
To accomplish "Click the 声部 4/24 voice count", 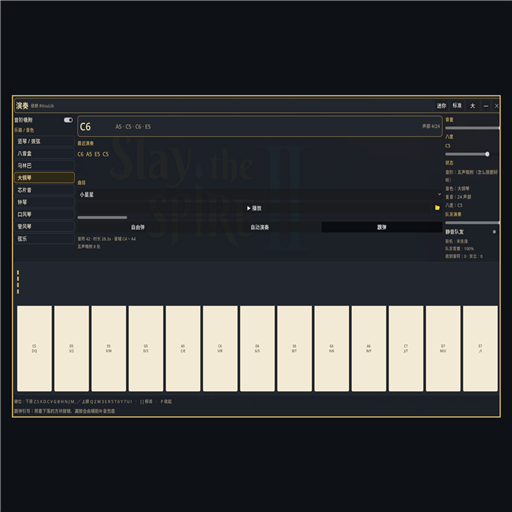I will point(431,126).
